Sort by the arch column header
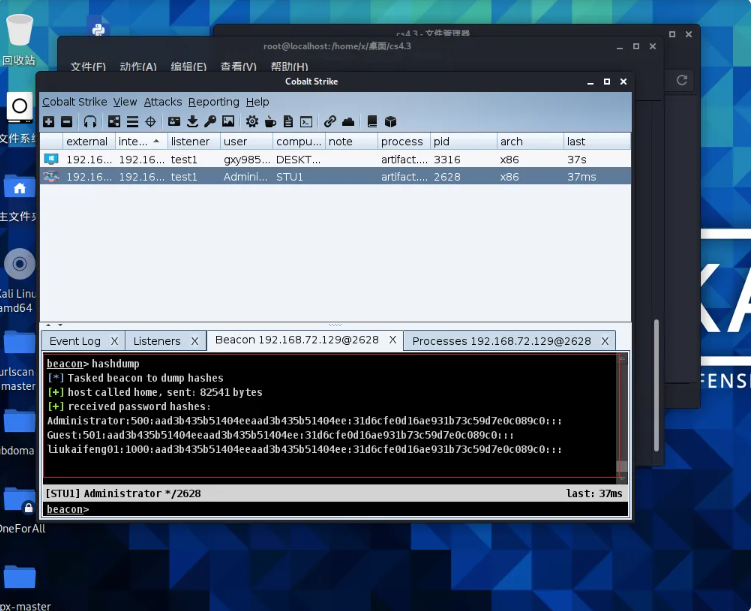 (530, 141)
